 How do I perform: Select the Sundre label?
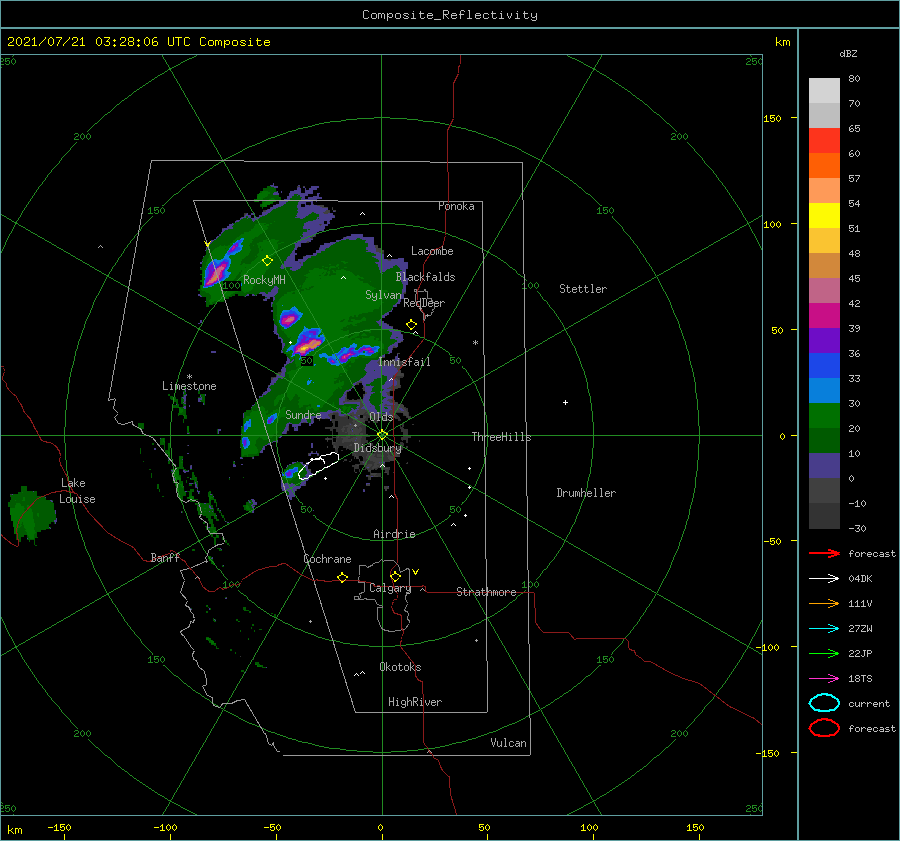point(303,414)
